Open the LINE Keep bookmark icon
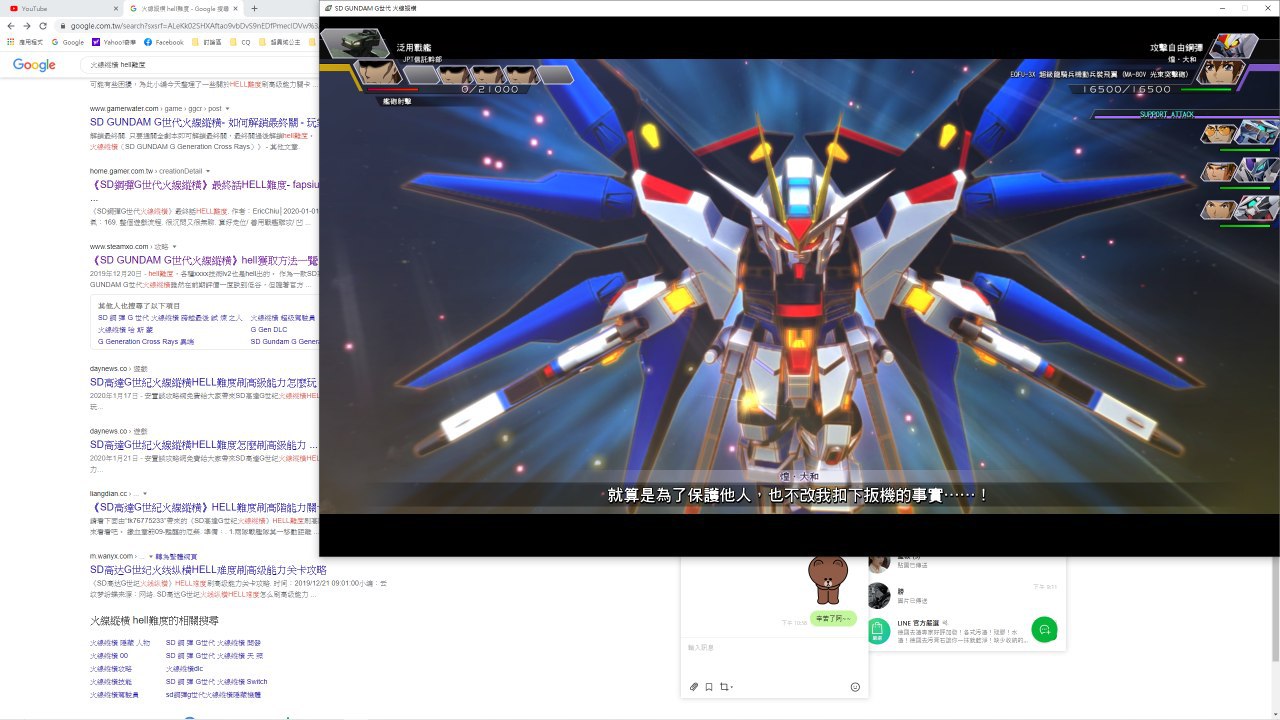 [709, 687]
